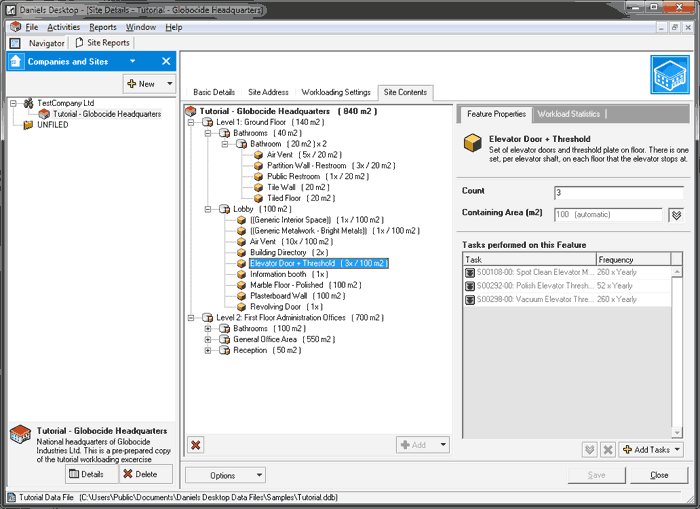The width and height of the screenshot is (700, 509).
Task: Select Elevator Door + Threshold tree row
Action: pos(318,263)
